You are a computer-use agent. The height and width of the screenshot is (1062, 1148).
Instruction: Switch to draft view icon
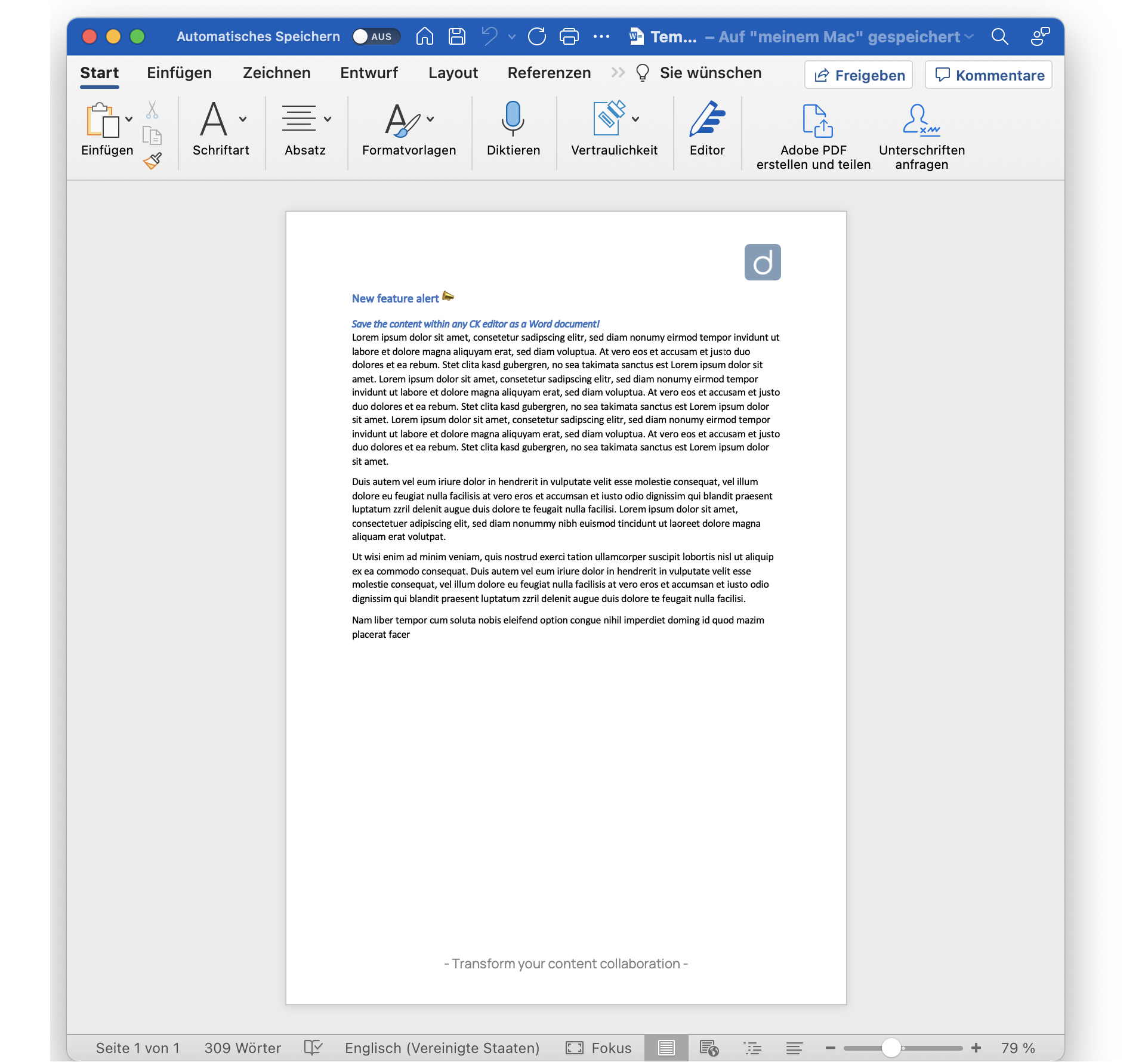coord(794,1048)
